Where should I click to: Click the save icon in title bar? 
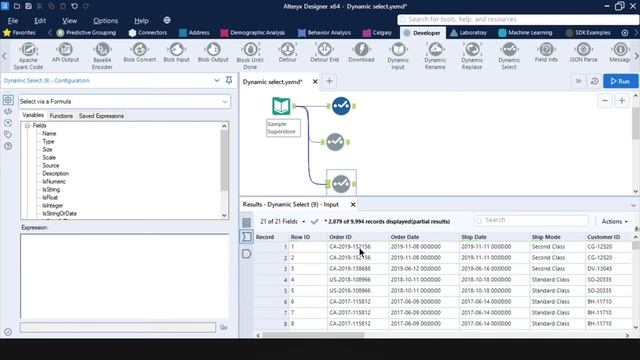[x=28, y=6]
